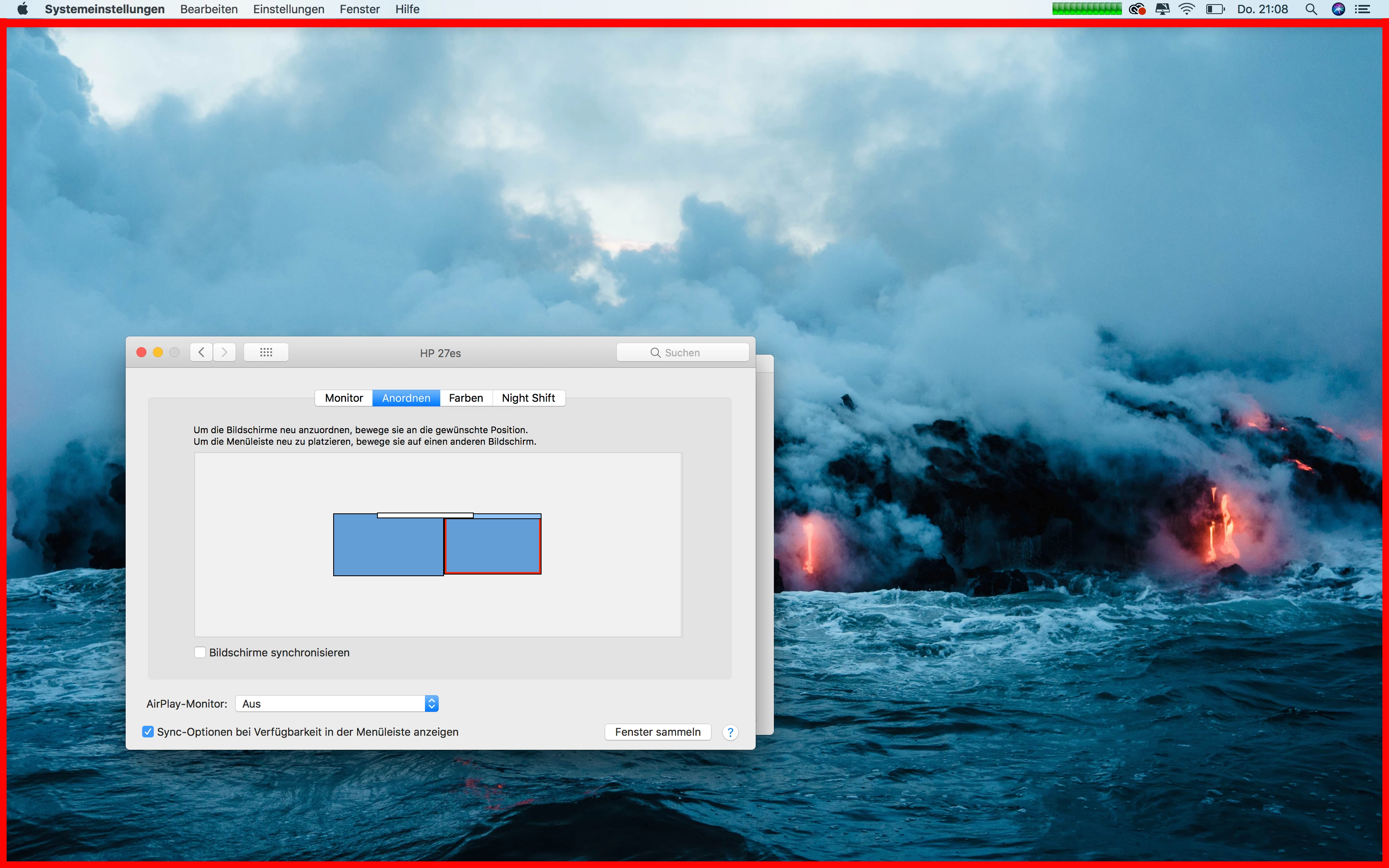This screenshot has width=1389, height=868.
Task: Open Creative Cloud menu bar icon
Action: [x=1137, y=9]
